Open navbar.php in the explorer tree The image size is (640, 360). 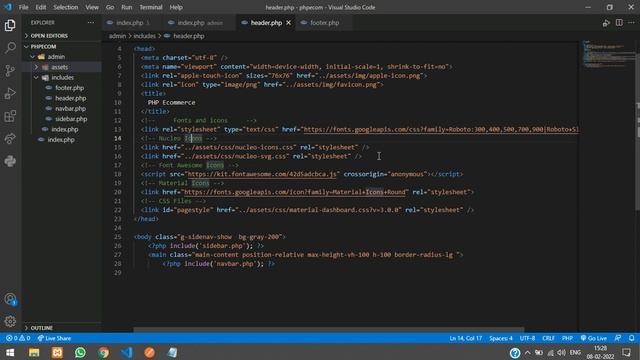tap(70, 109)
